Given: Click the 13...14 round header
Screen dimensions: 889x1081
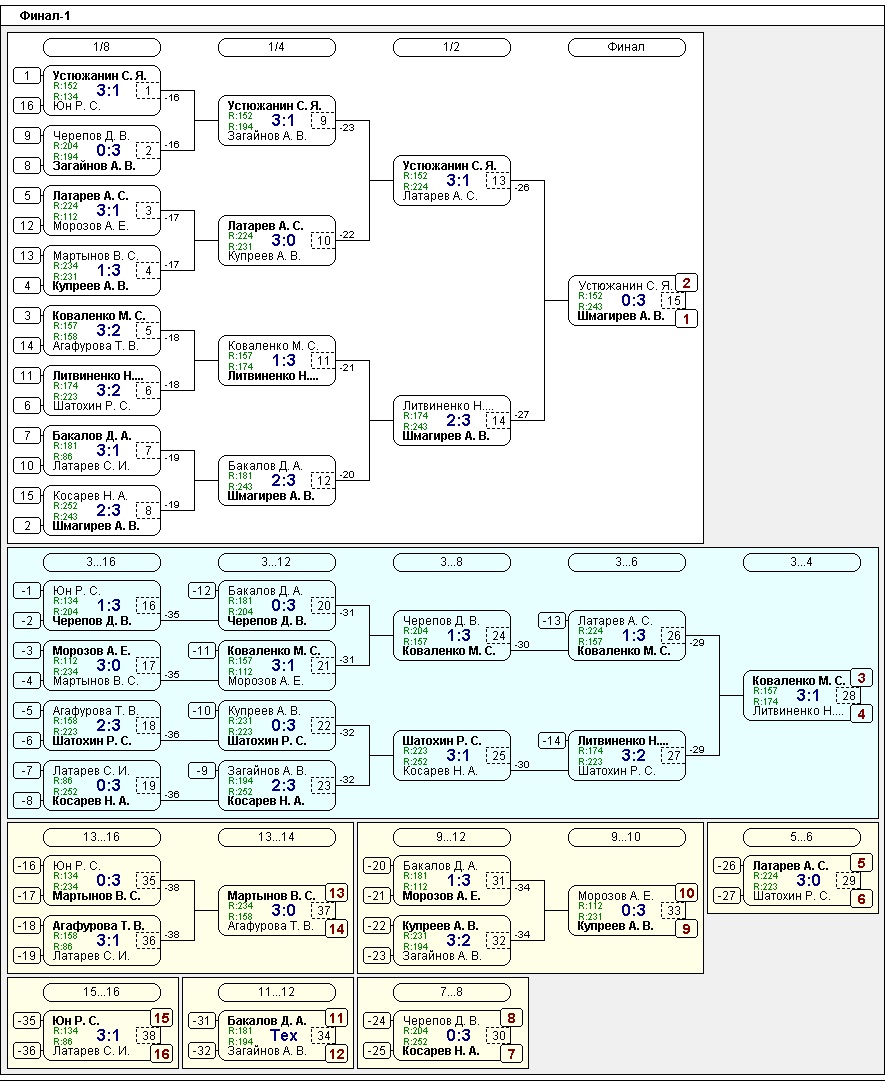Looking at the screenshot, I should (x=276, y=837).
